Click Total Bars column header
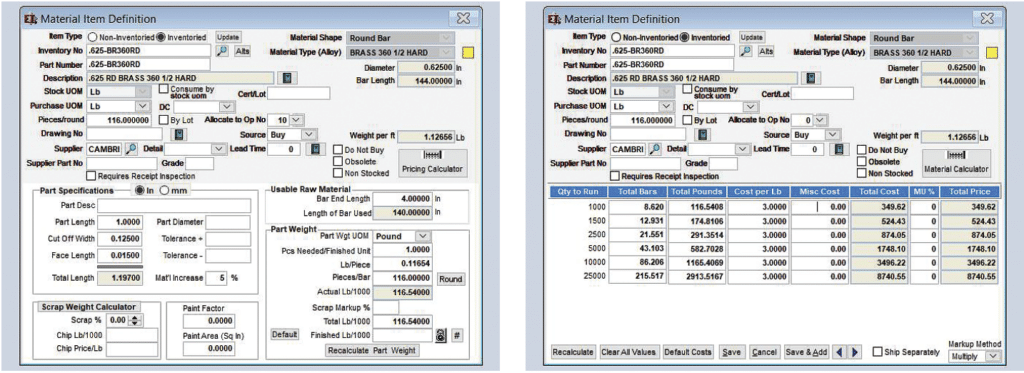 pos(637,192)
